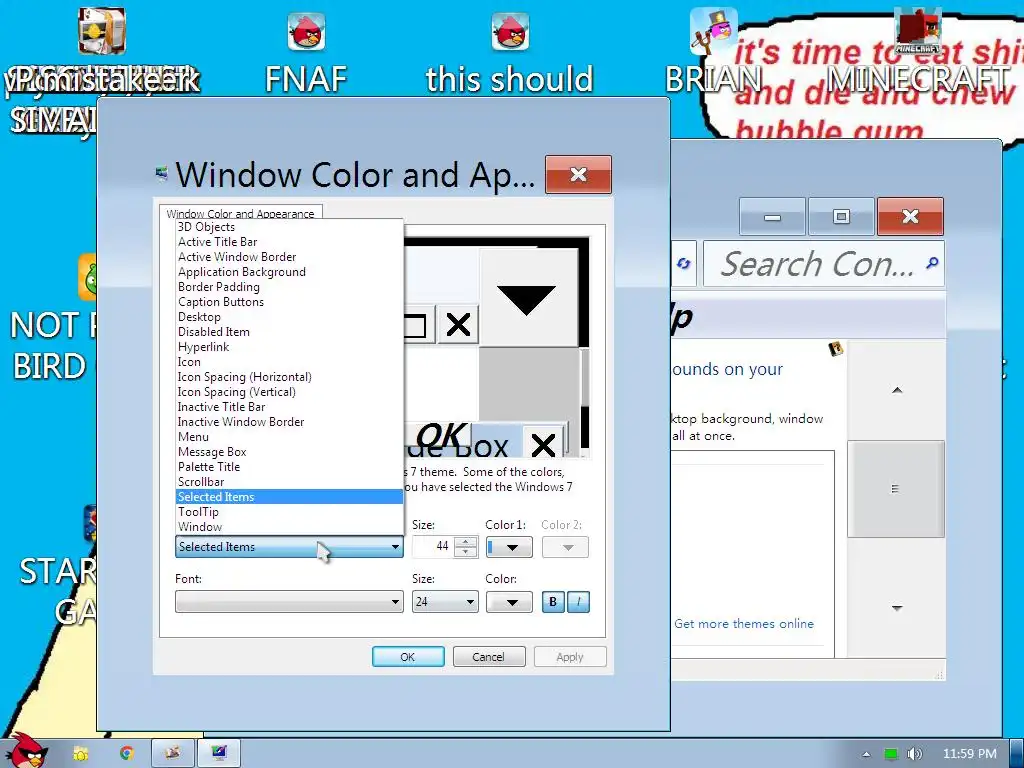Choose Border Padding item
Viewport: 1024px width, 768px height.
(289, 287)
